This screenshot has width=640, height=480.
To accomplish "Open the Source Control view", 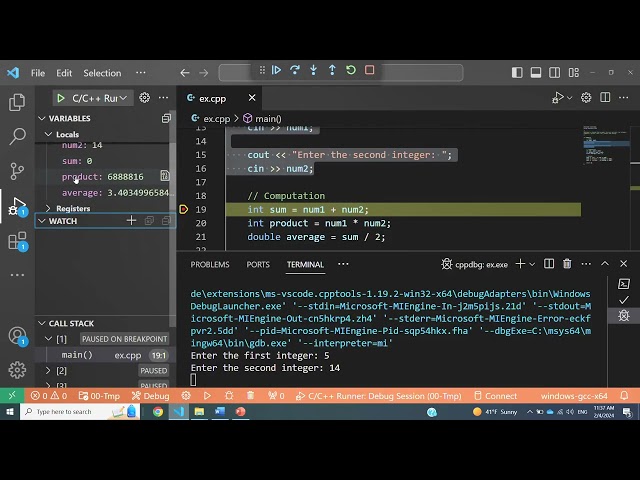I will click(x=17, y=171).
